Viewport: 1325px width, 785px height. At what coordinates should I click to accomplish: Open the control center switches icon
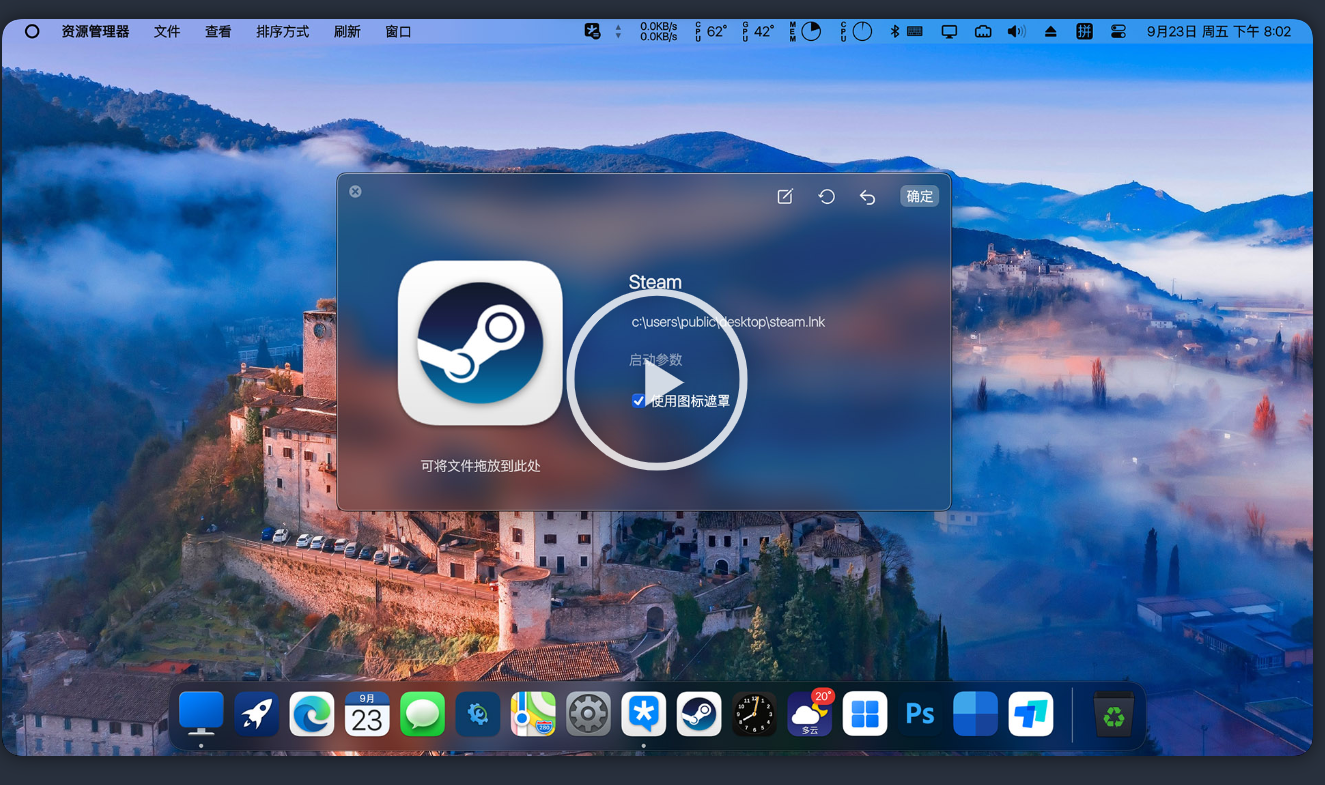1118,32
